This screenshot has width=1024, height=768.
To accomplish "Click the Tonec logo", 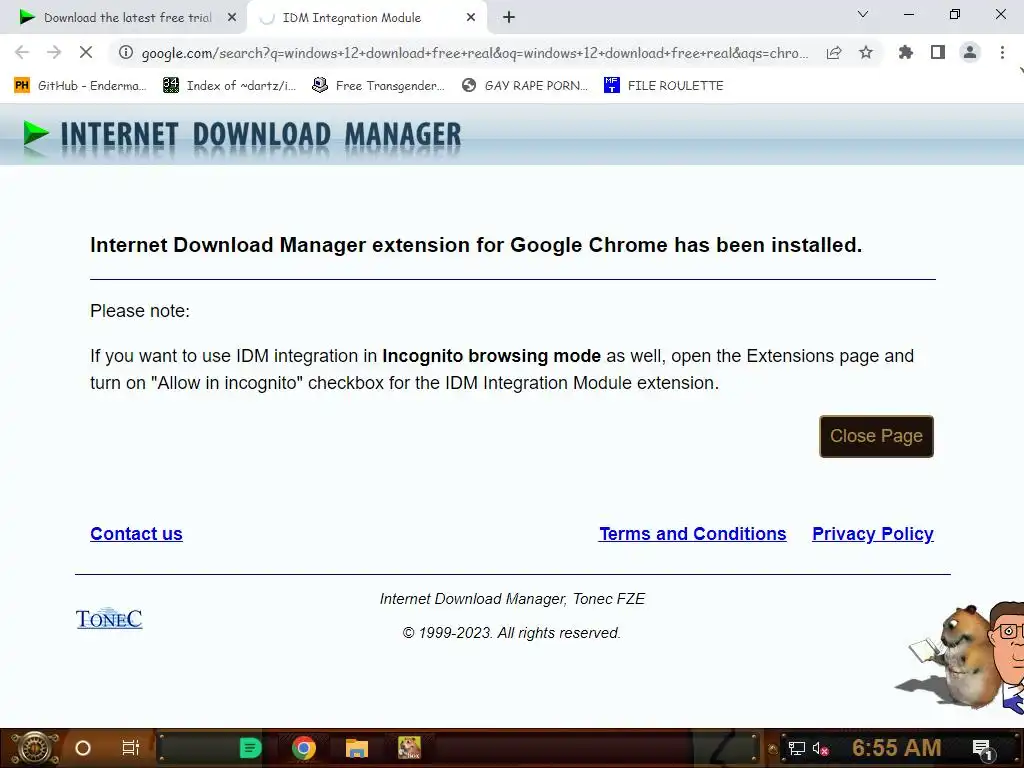I will [109, 618].
